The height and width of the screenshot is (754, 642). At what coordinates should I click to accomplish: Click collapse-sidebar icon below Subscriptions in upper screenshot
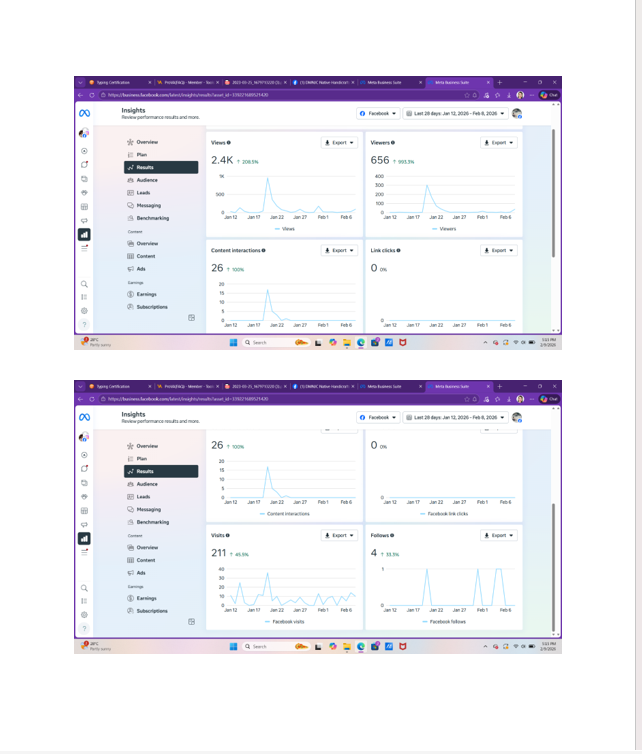click(191, 318)
